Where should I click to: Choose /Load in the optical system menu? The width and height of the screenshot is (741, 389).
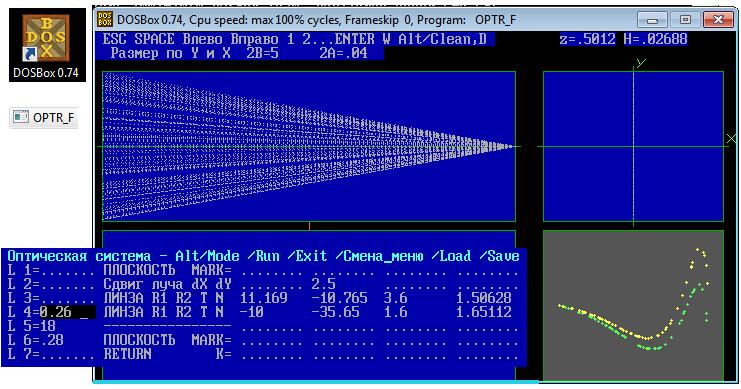pos(451,256)
